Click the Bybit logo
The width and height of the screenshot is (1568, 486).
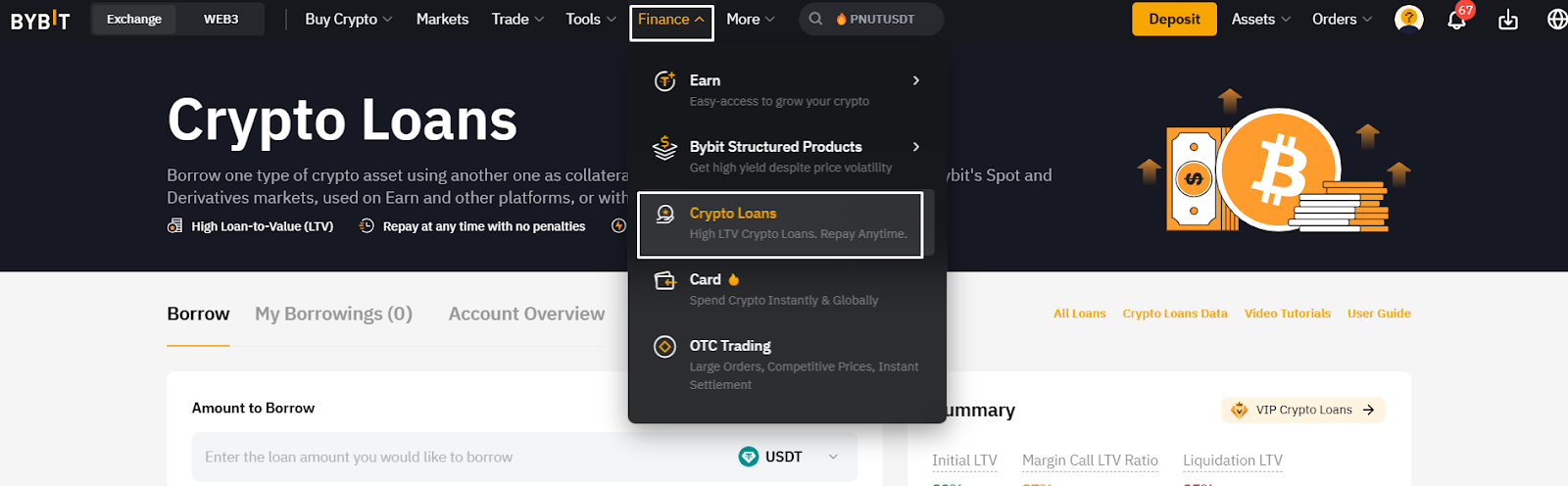pyautogui.click(x=40, y=20)
